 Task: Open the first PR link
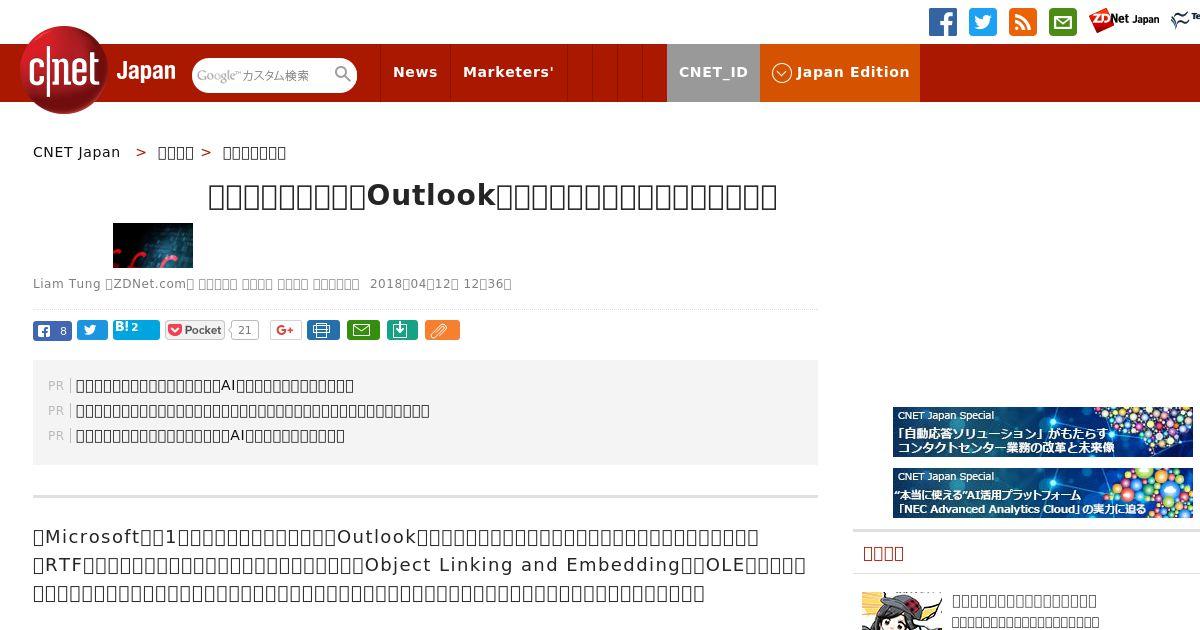(x=215, y=385)
